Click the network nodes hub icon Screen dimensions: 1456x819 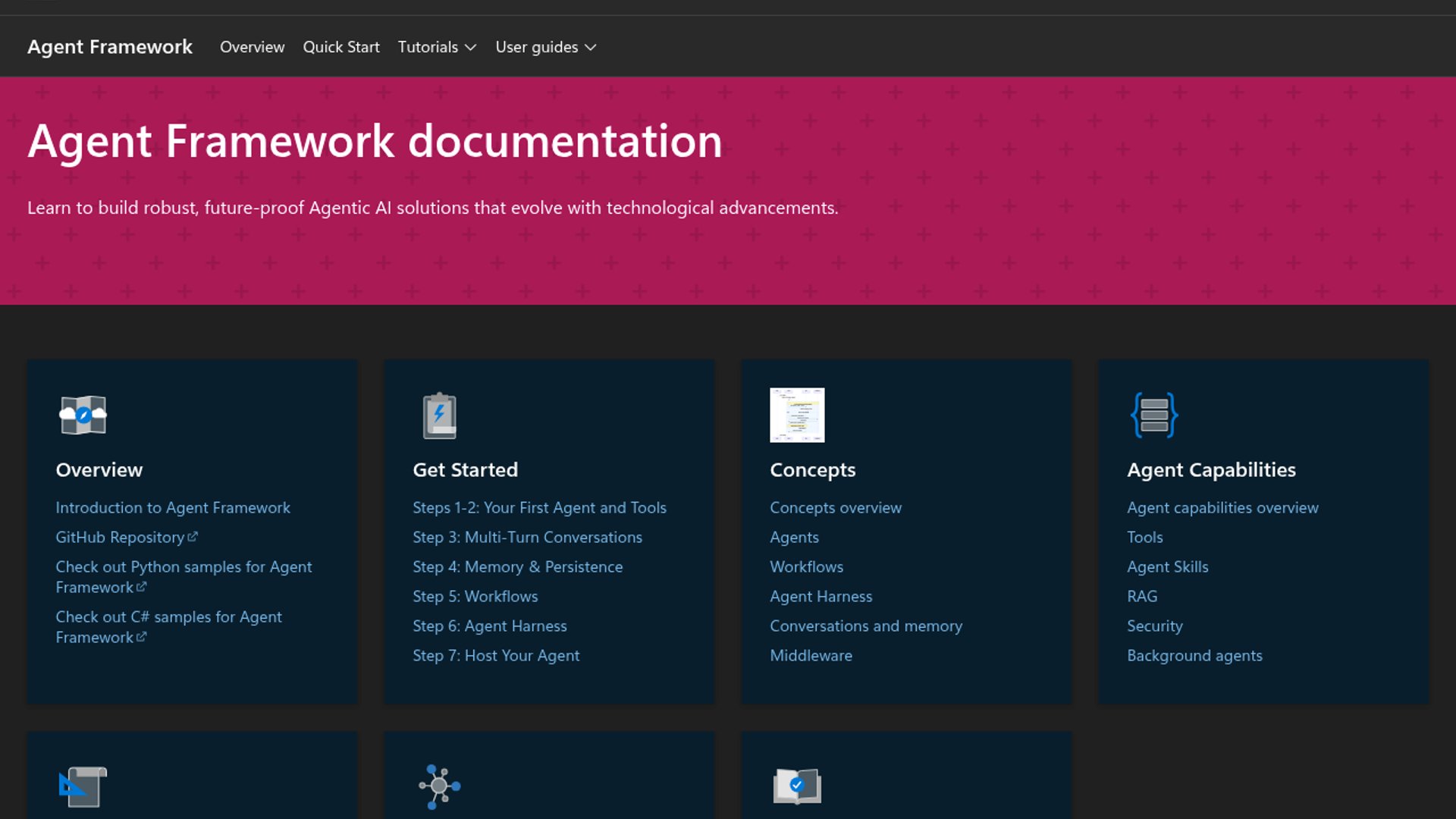point(440,786)
